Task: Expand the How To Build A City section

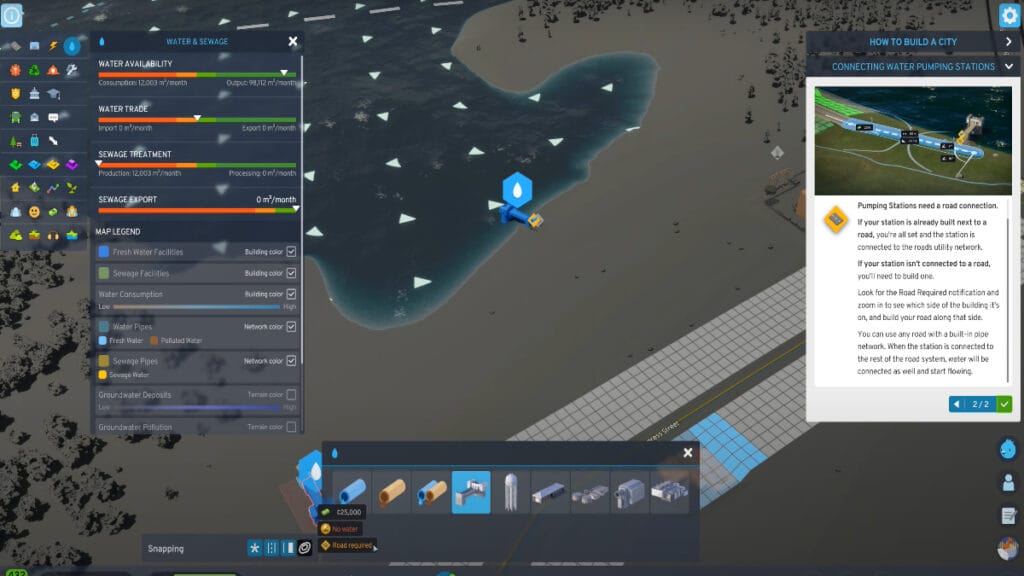Action: coord(1008,42)
